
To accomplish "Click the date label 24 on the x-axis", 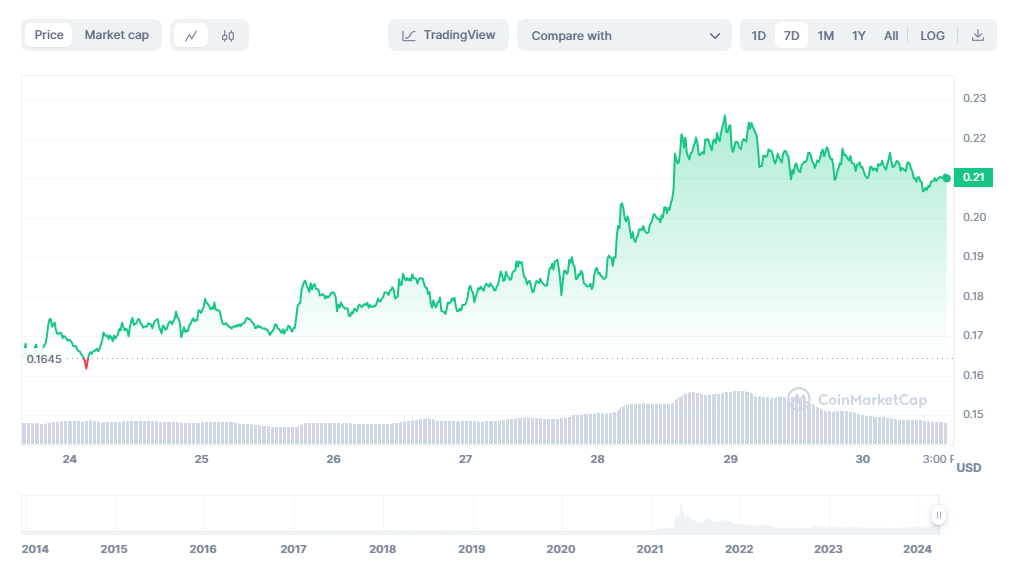I will [70, 459].
